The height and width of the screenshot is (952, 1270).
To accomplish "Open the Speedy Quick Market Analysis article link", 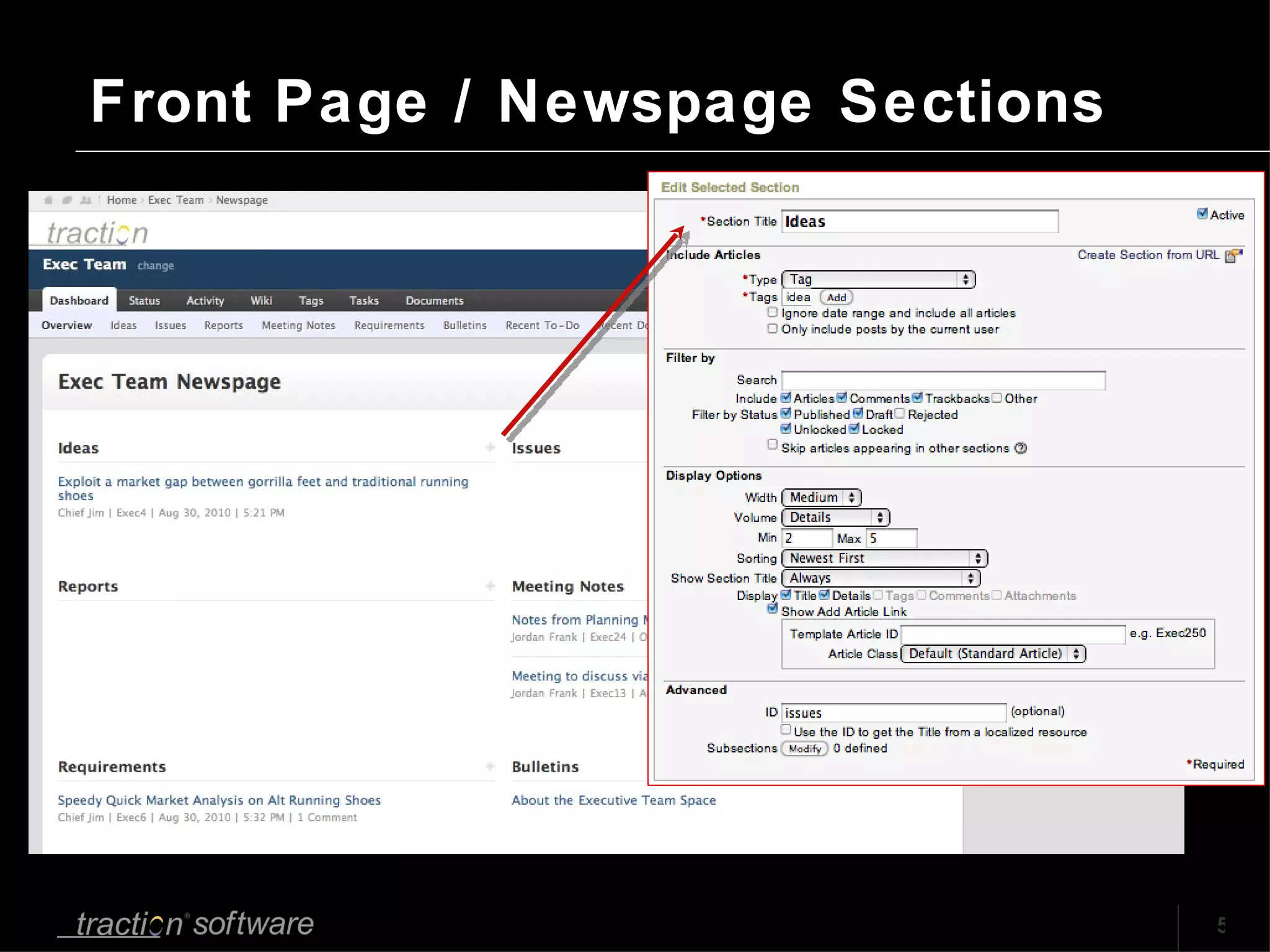I will tap(219, 800).
